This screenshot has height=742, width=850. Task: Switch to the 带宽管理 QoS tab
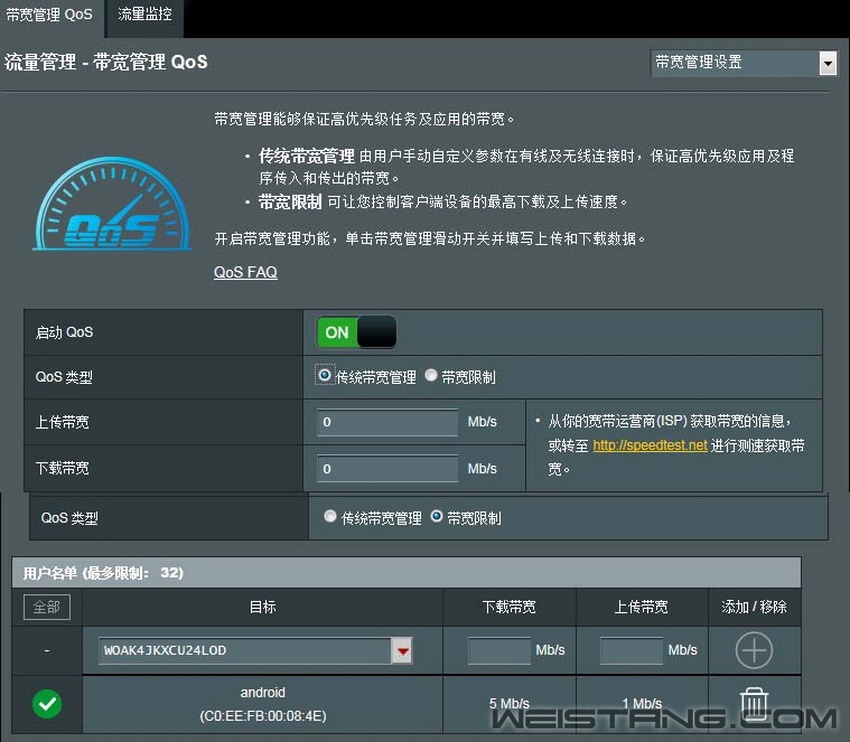[49, 15]
